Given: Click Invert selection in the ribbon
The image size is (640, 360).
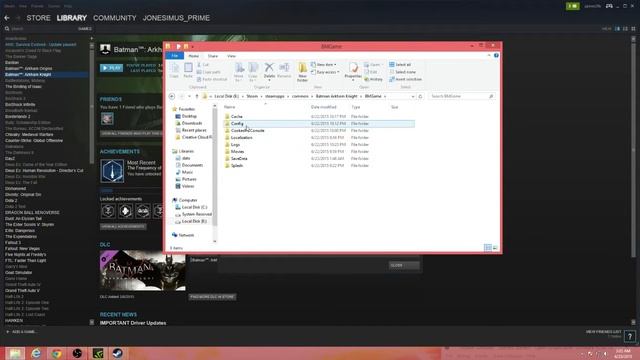Looking at the screenshot, I should [x=406, y=79].
